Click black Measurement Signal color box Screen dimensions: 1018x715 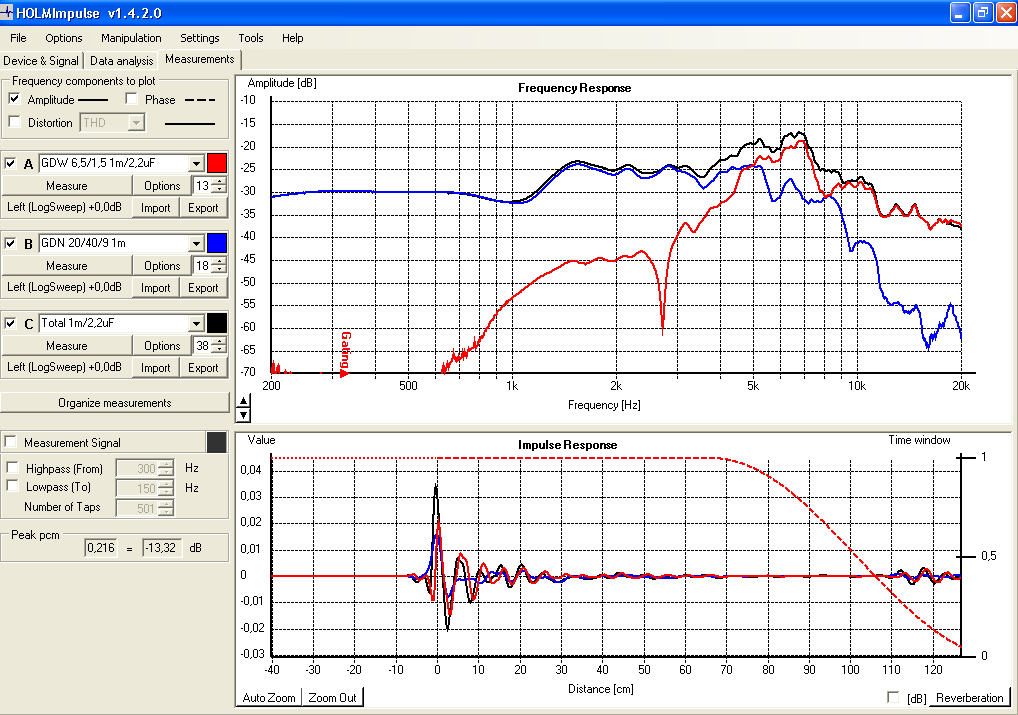coord(217,442)
